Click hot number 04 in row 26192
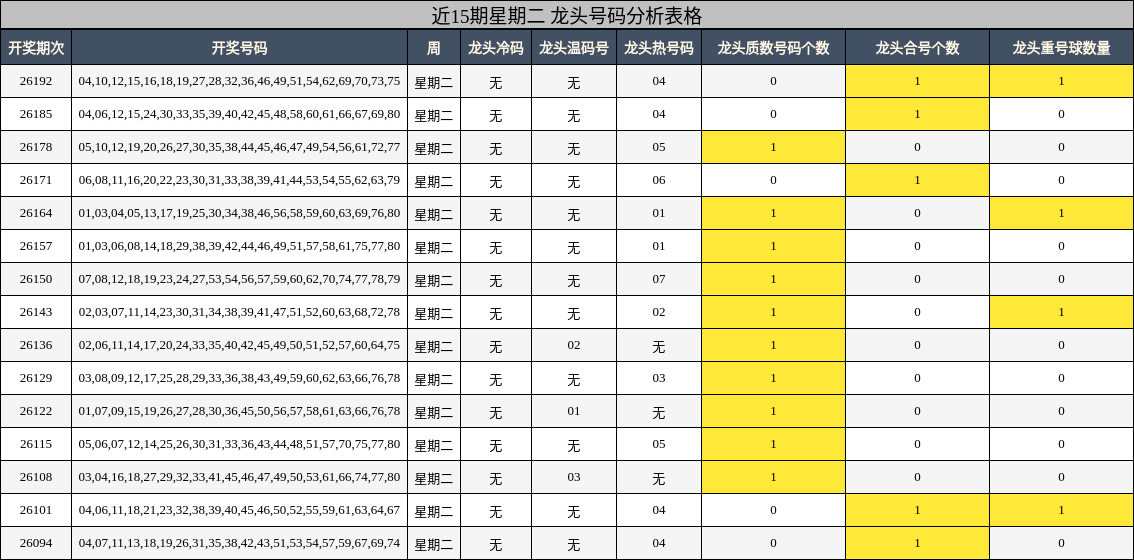 659,81
